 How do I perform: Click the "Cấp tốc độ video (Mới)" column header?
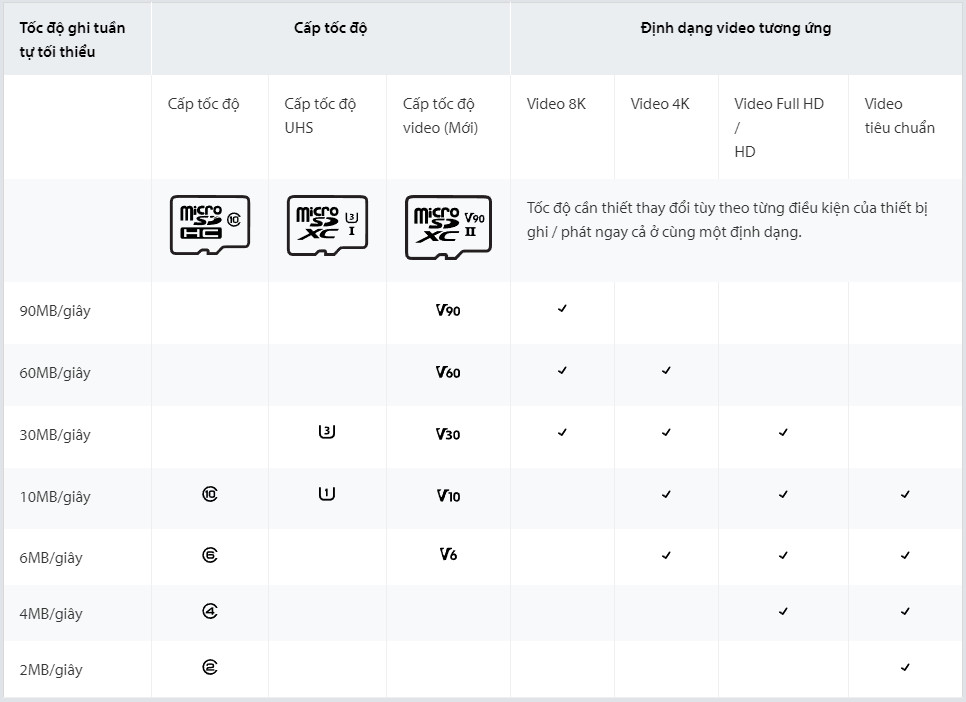(440, 116)
